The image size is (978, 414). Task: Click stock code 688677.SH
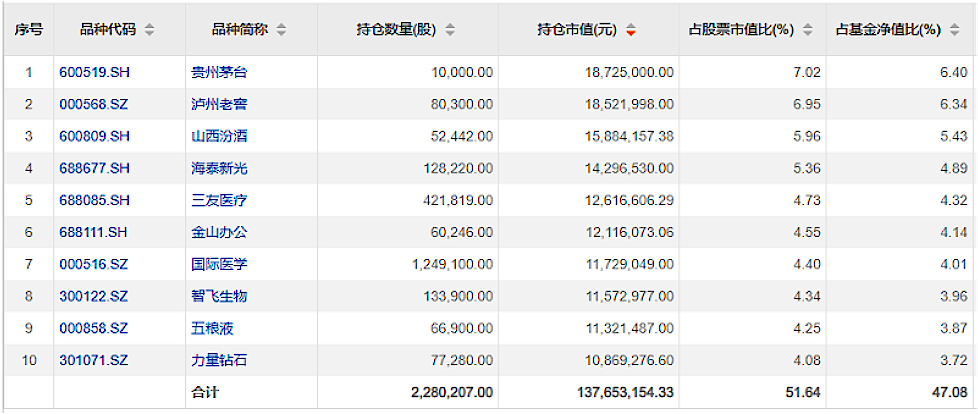[x=94, y=168]
